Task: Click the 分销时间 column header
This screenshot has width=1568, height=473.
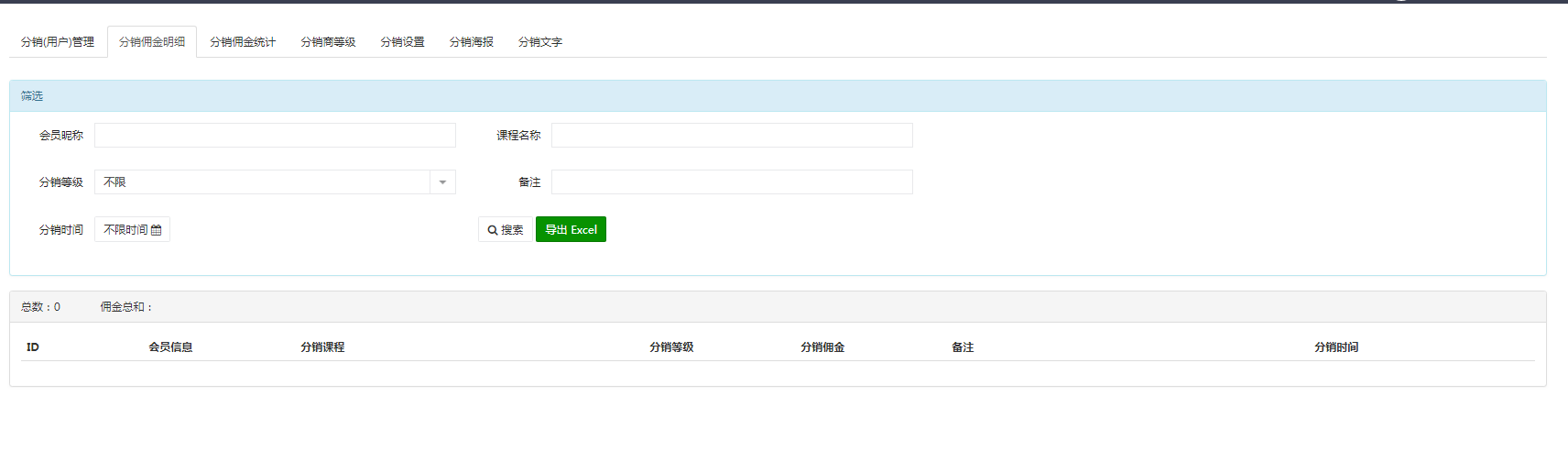Action: coord(1336,347)
